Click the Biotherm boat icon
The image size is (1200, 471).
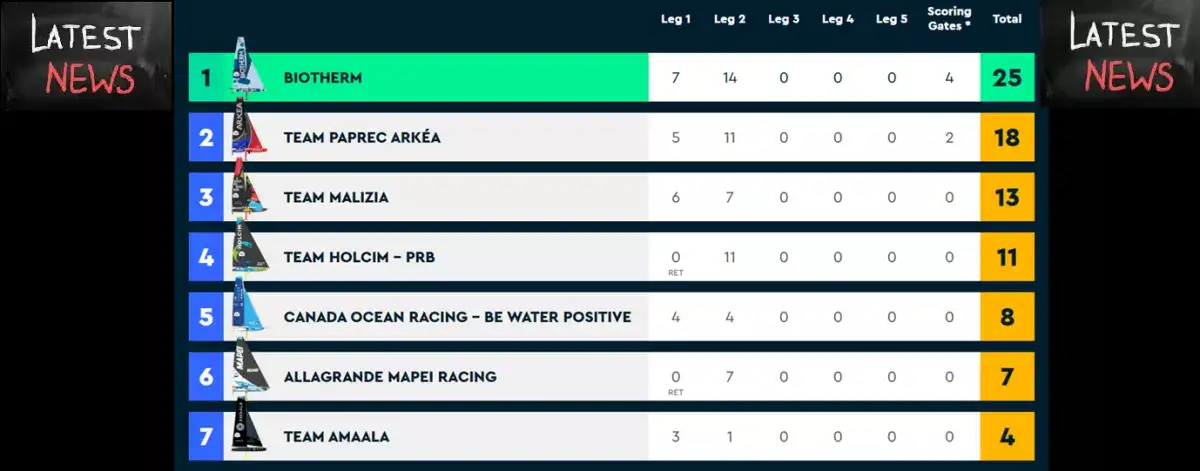point(246,70)
